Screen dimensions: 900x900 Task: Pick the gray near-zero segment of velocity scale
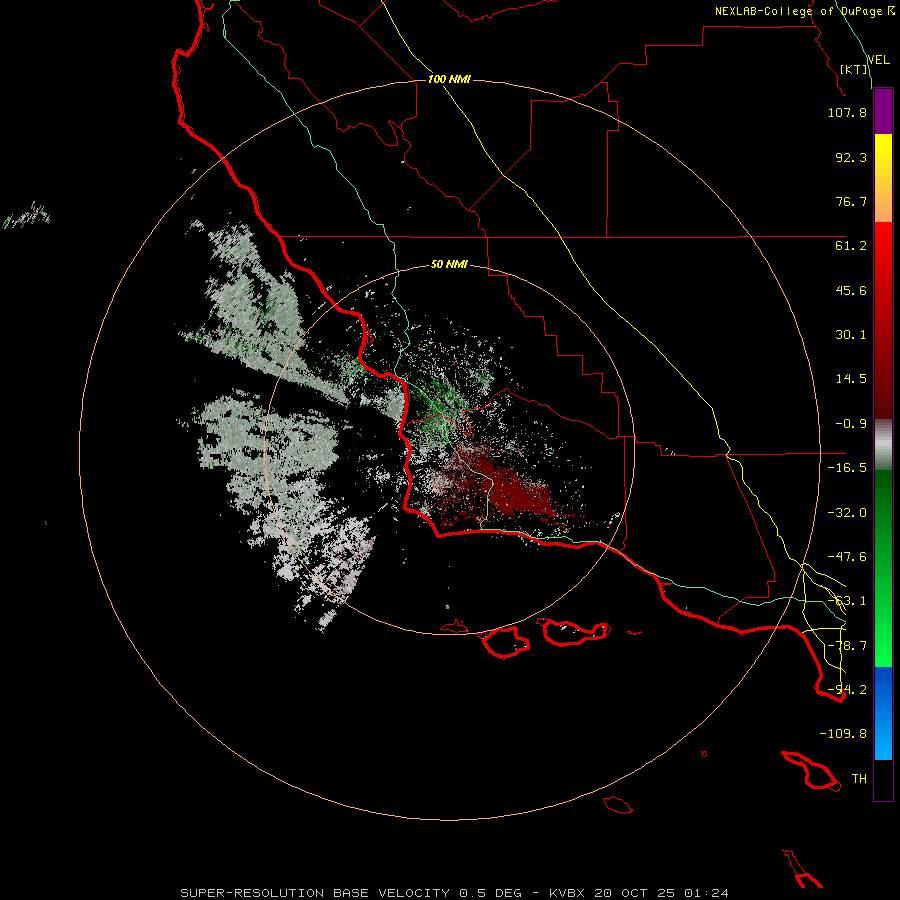(x=883, y=445)
